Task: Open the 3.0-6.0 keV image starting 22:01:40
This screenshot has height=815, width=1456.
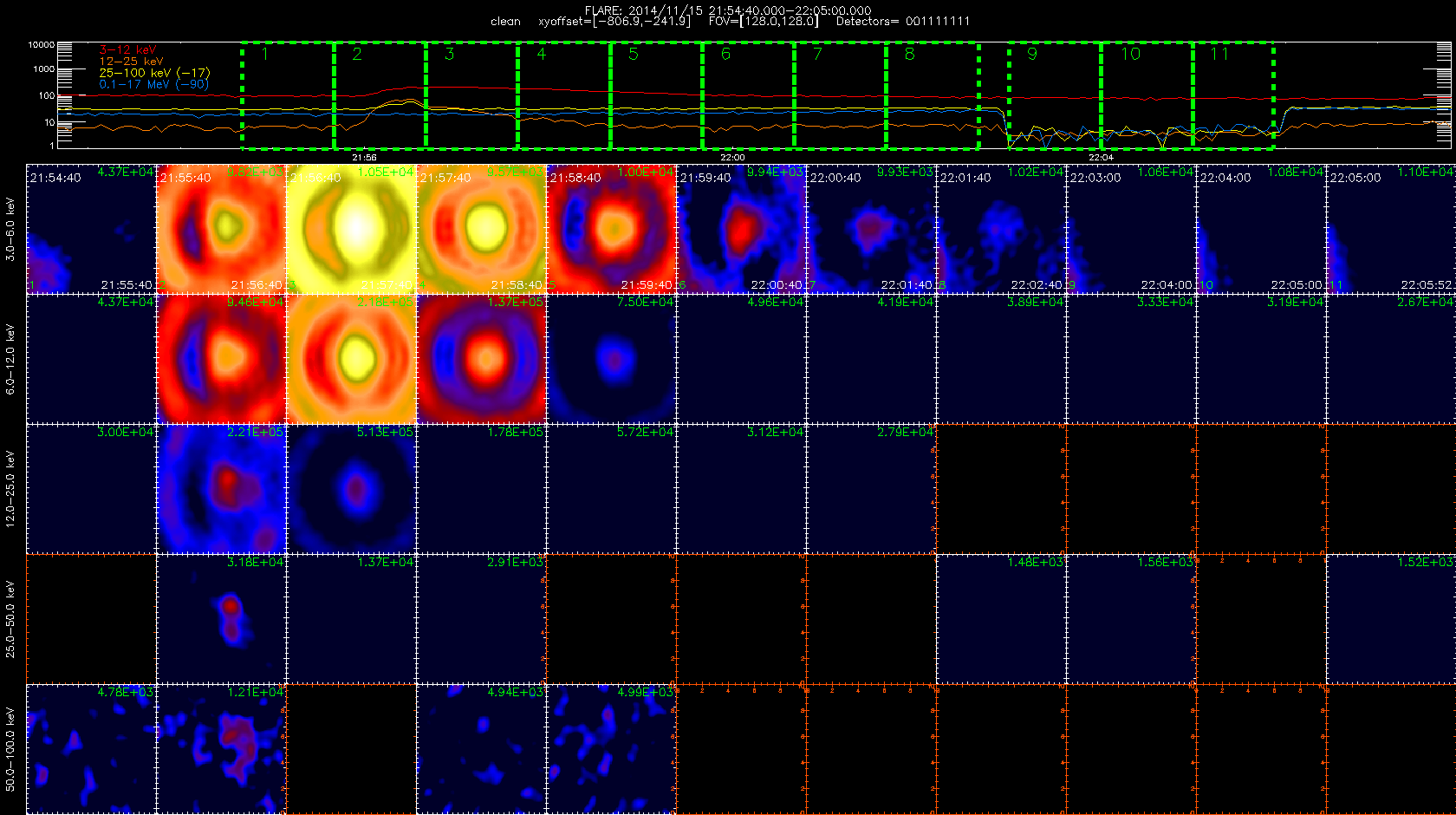Action: pyautogui.click(x=1001, y=229)
